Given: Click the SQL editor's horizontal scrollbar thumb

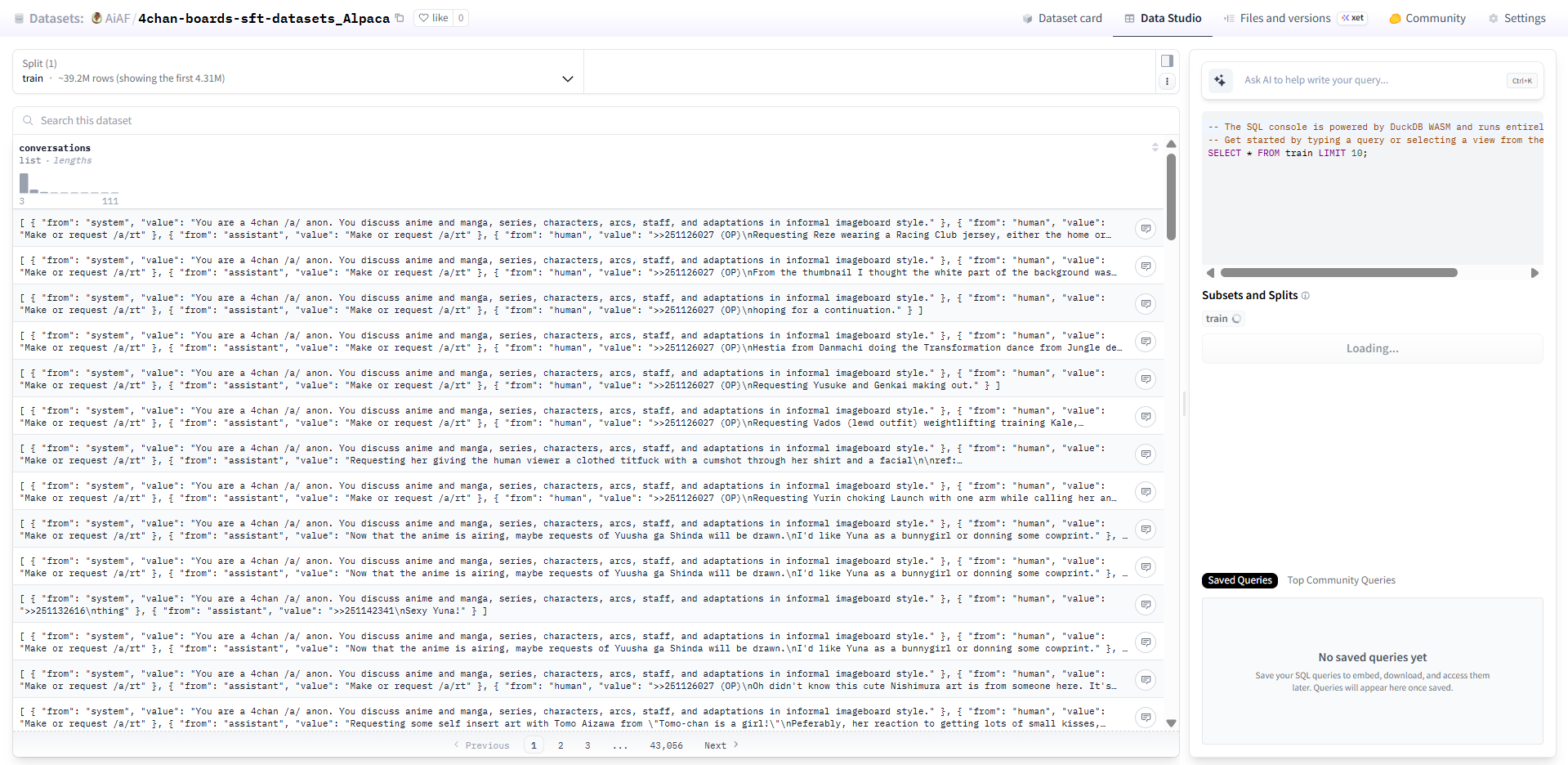Looking at the screenshot, I should [x=1338, y=273].
